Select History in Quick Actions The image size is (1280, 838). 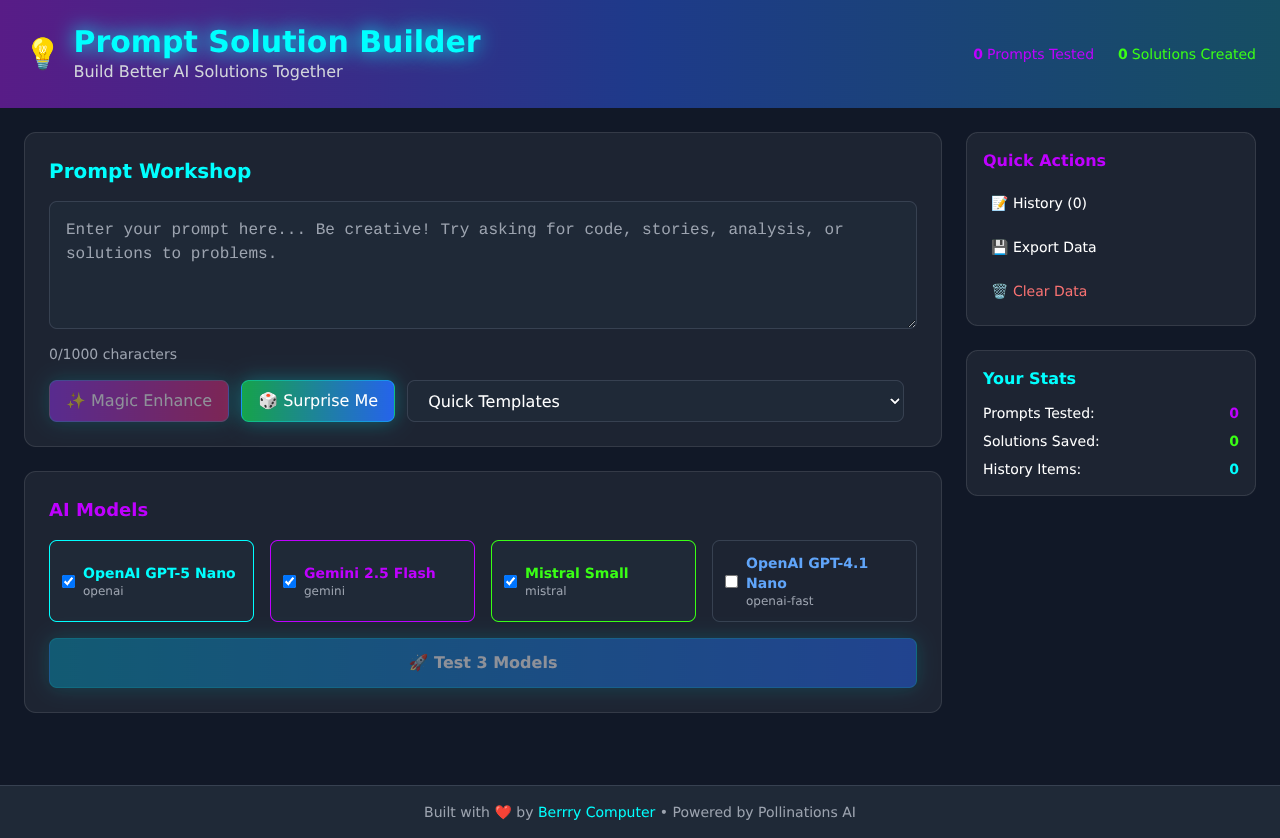pyautogui.click(x=1040, y=203)
